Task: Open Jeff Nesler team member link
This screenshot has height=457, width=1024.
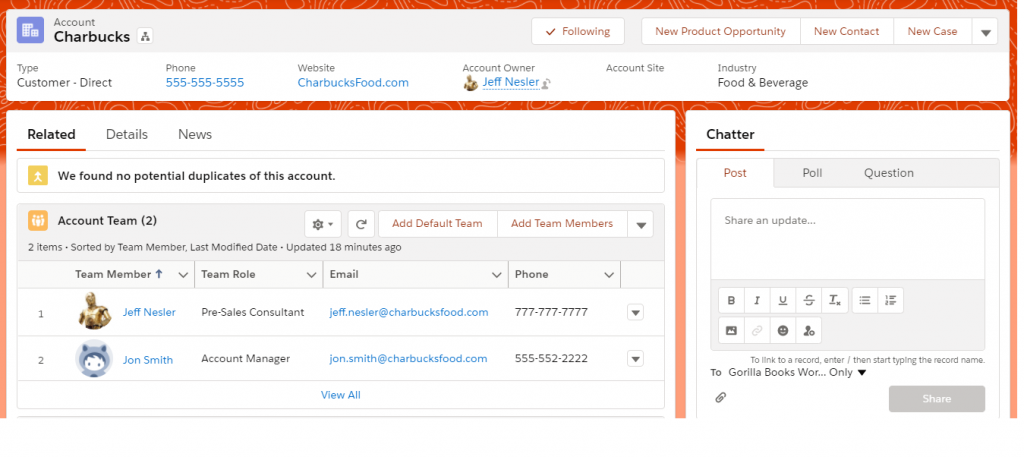Action: (149, 312)
